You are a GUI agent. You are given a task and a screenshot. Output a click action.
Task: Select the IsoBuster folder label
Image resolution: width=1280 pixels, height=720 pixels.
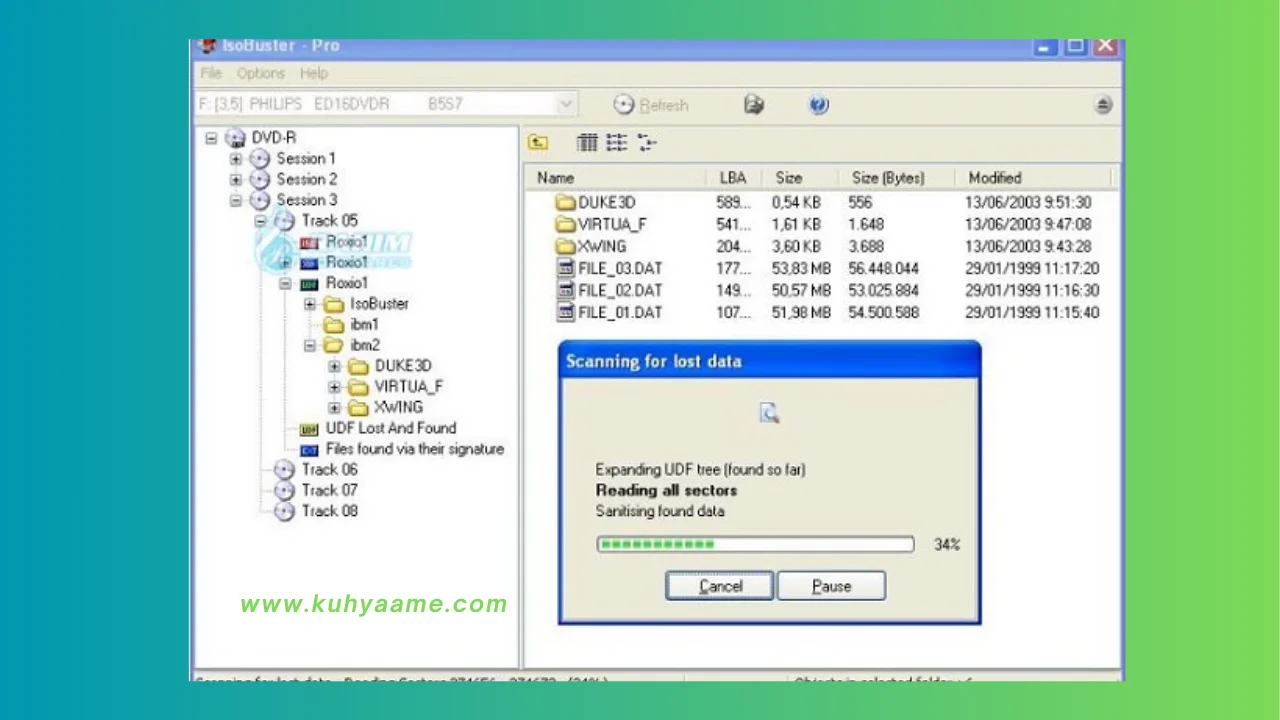[379, 304]
